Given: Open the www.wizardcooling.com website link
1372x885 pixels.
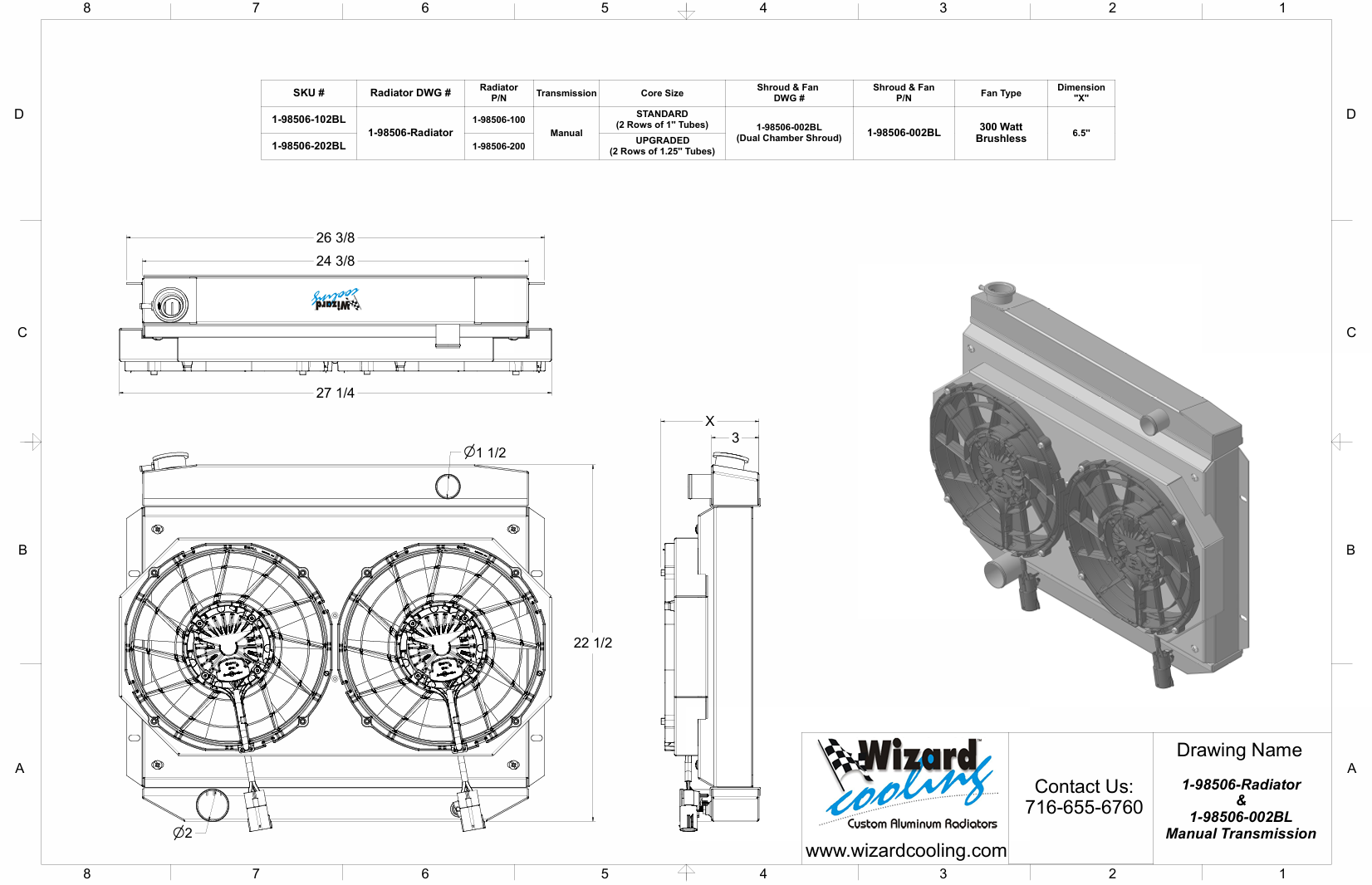Looking at the screenshot, I should [905, 851].
